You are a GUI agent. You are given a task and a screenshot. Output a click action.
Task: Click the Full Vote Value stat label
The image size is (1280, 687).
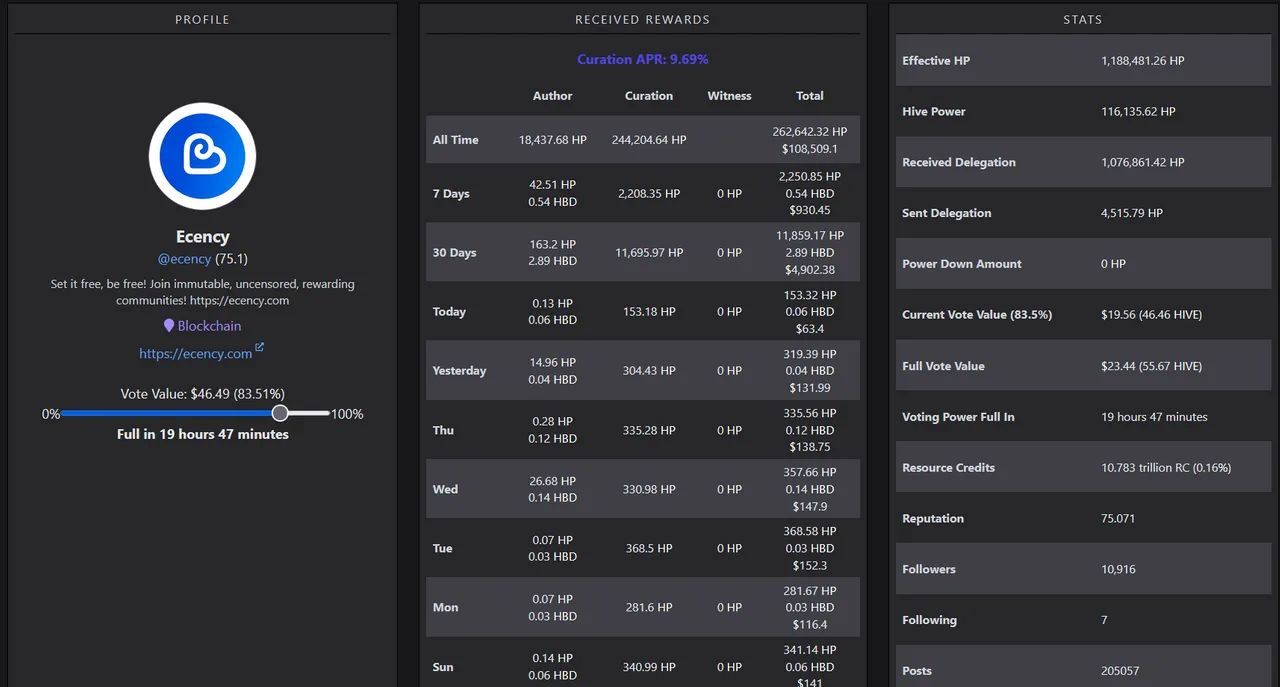(943, 366)
